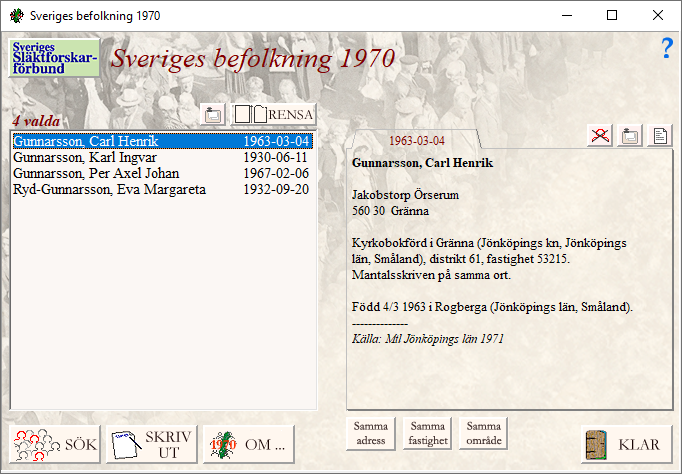The width and height of the screenshot is (682, 474).
Task: Minimize the Sveriges befolkning 1970 window
Action: (567, 16)
